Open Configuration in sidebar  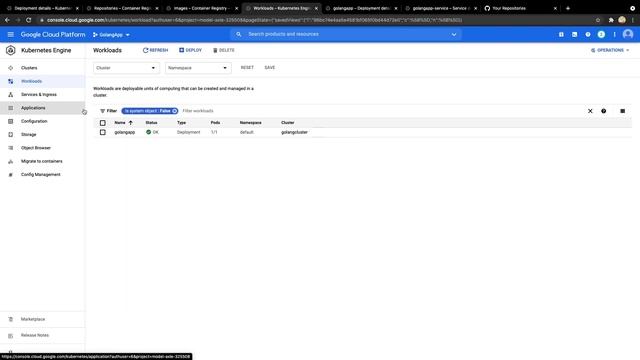42,121
